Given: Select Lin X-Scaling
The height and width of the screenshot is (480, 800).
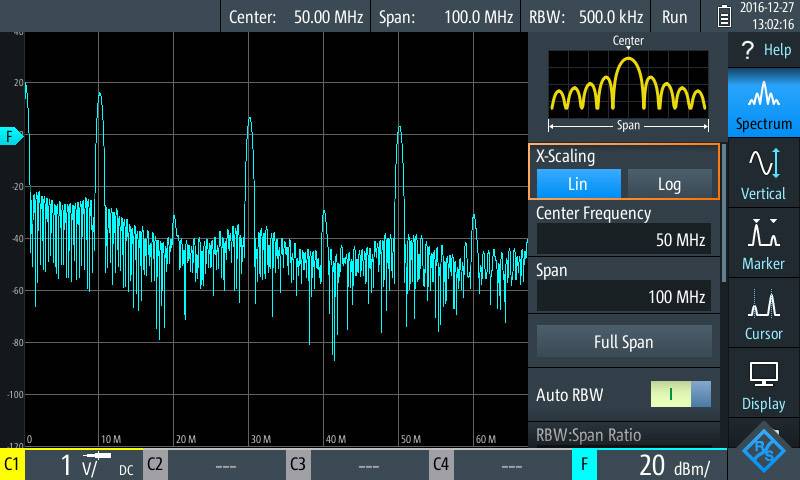Looking at the screenshot, I should tap(578, 184).
